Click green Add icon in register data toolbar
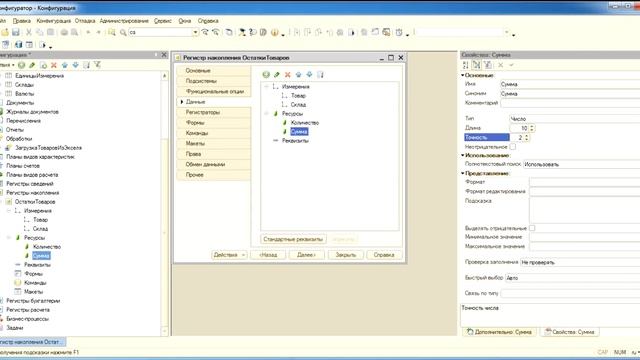Image resolution: width=640 pixels, height=360 pixels. click(266, 74)
